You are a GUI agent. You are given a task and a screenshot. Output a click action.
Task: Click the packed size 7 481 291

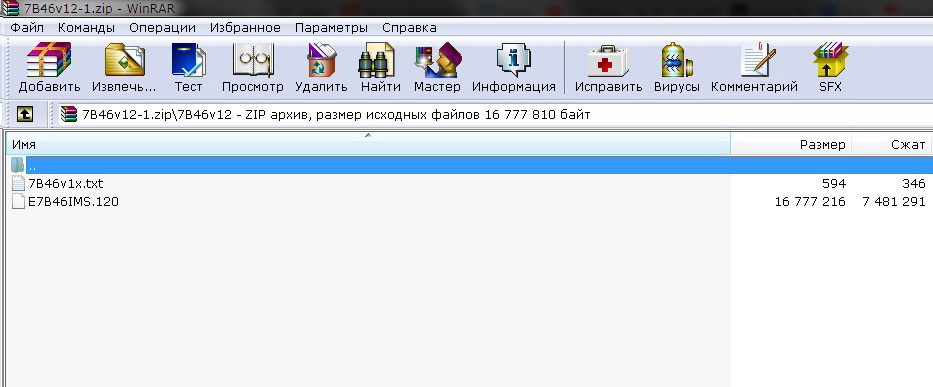pos(894,202)
